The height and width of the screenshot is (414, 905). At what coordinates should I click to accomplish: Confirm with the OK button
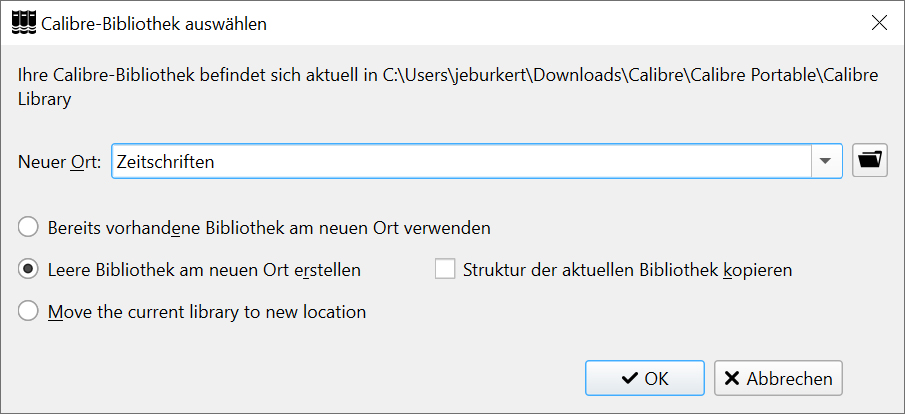[645, 379]
